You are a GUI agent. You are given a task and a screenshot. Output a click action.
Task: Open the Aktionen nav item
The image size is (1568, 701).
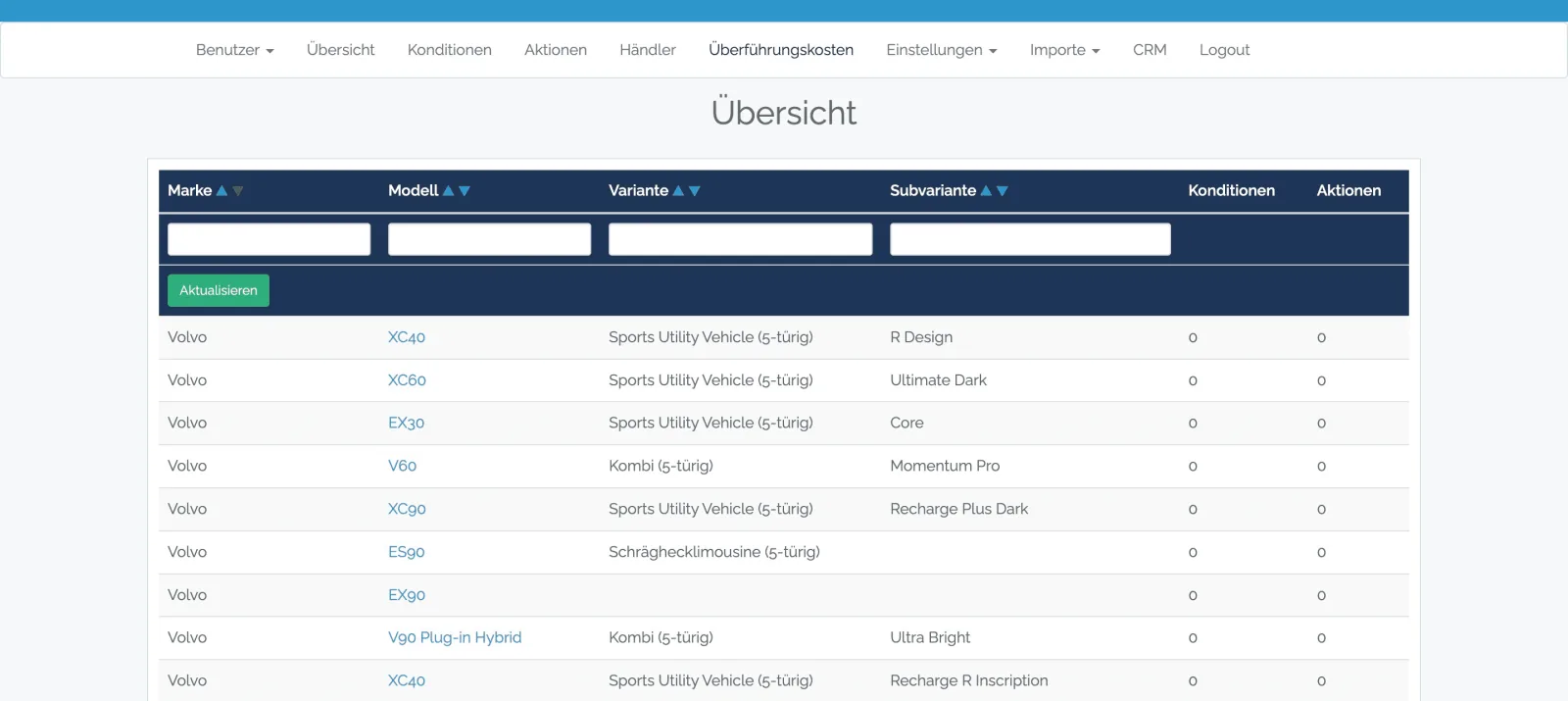coord(556,50)
